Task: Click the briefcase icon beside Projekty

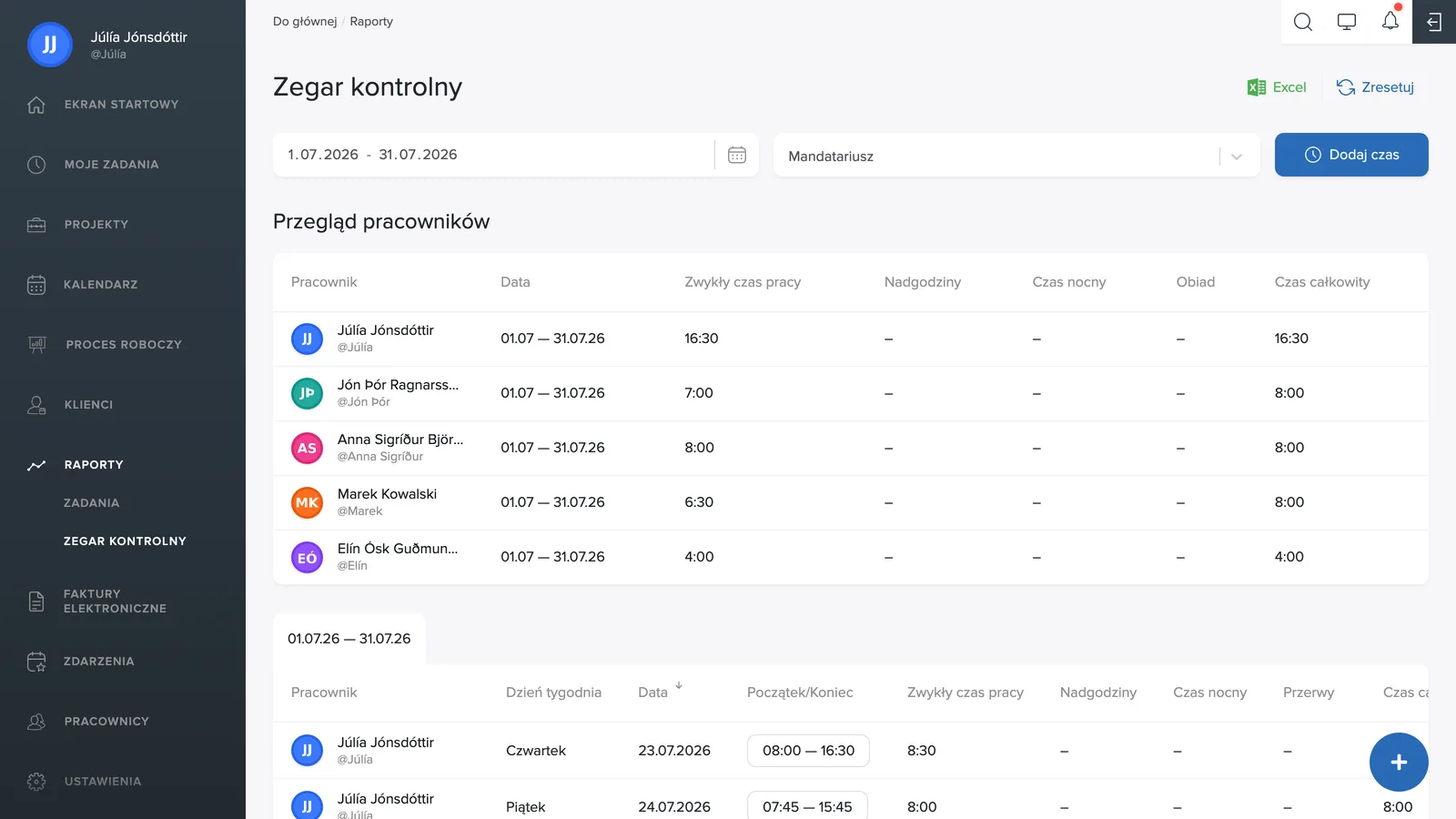Action: (36, 225)
